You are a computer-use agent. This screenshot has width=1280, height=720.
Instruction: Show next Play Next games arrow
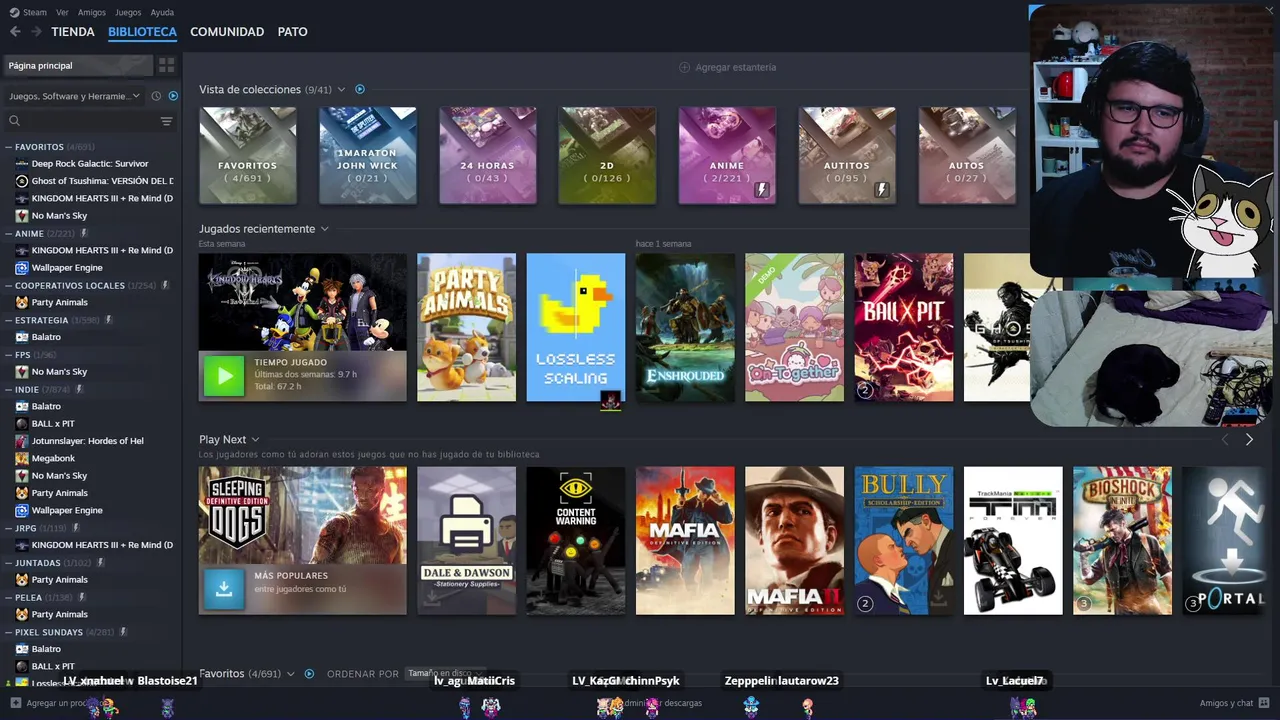[x=1249, y=439]
